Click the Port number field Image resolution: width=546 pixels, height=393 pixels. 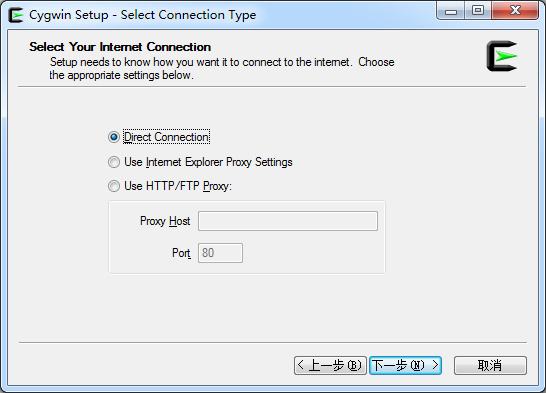[x=220, y=253]
